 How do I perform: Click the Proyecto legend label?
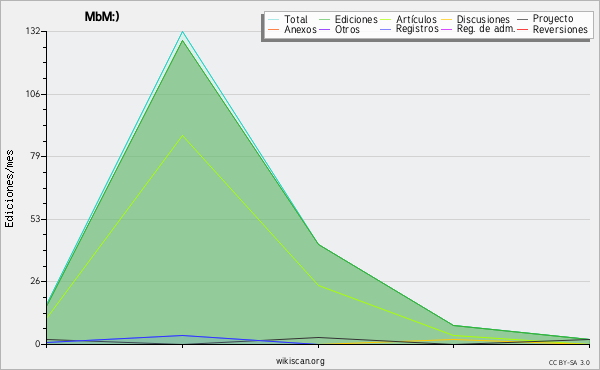coord(553,19)
